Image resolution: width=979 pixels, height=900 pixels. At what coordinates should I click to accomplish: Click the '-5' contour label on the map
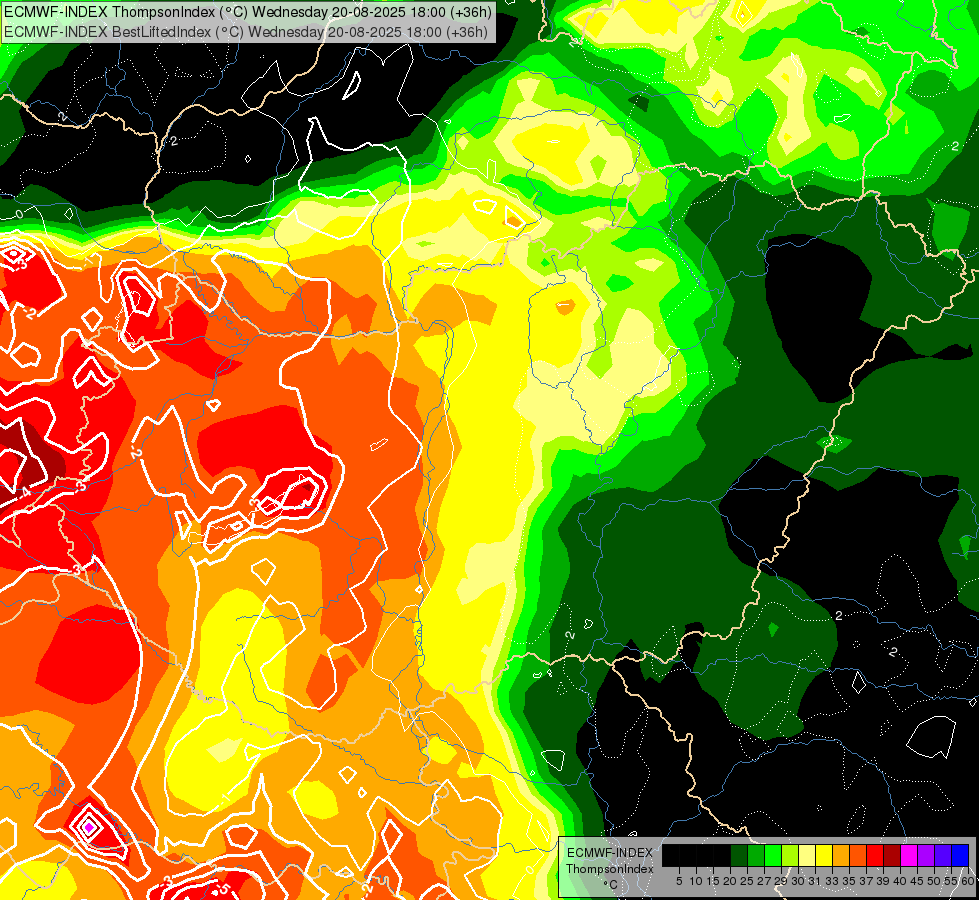(x=222, y=888)
